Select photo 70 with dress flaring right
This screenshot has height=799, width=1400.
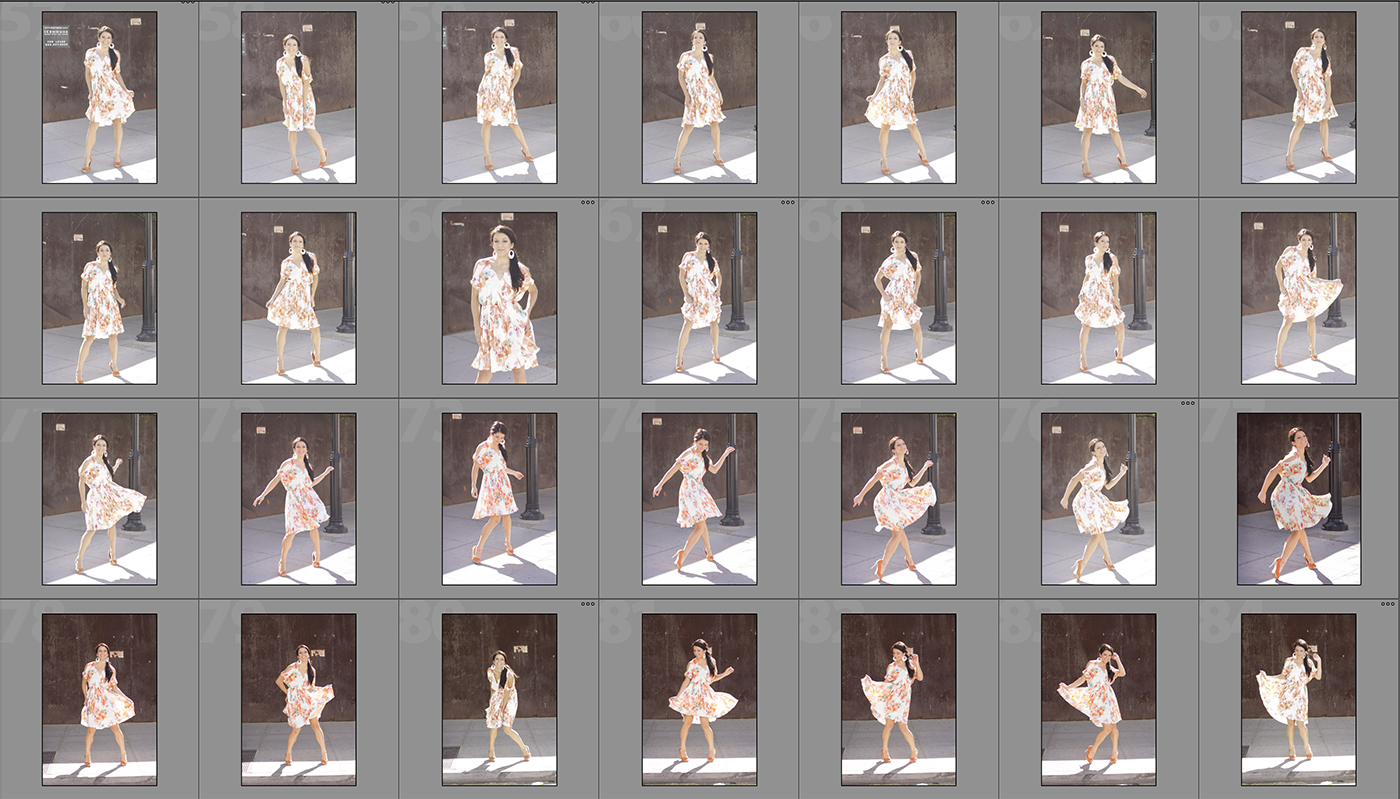click(x=1298, y=298)
